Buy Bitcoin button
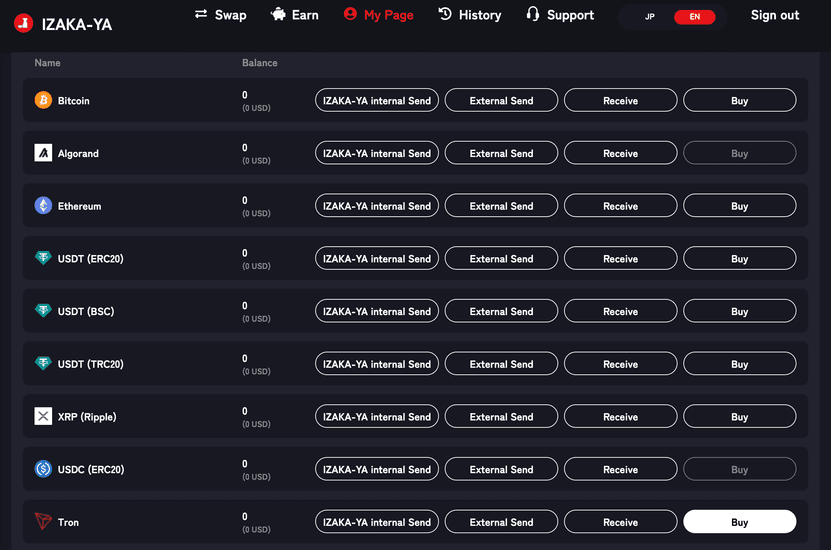The height and width of the screenshot is (550, 831). click(x=740, y=100)
